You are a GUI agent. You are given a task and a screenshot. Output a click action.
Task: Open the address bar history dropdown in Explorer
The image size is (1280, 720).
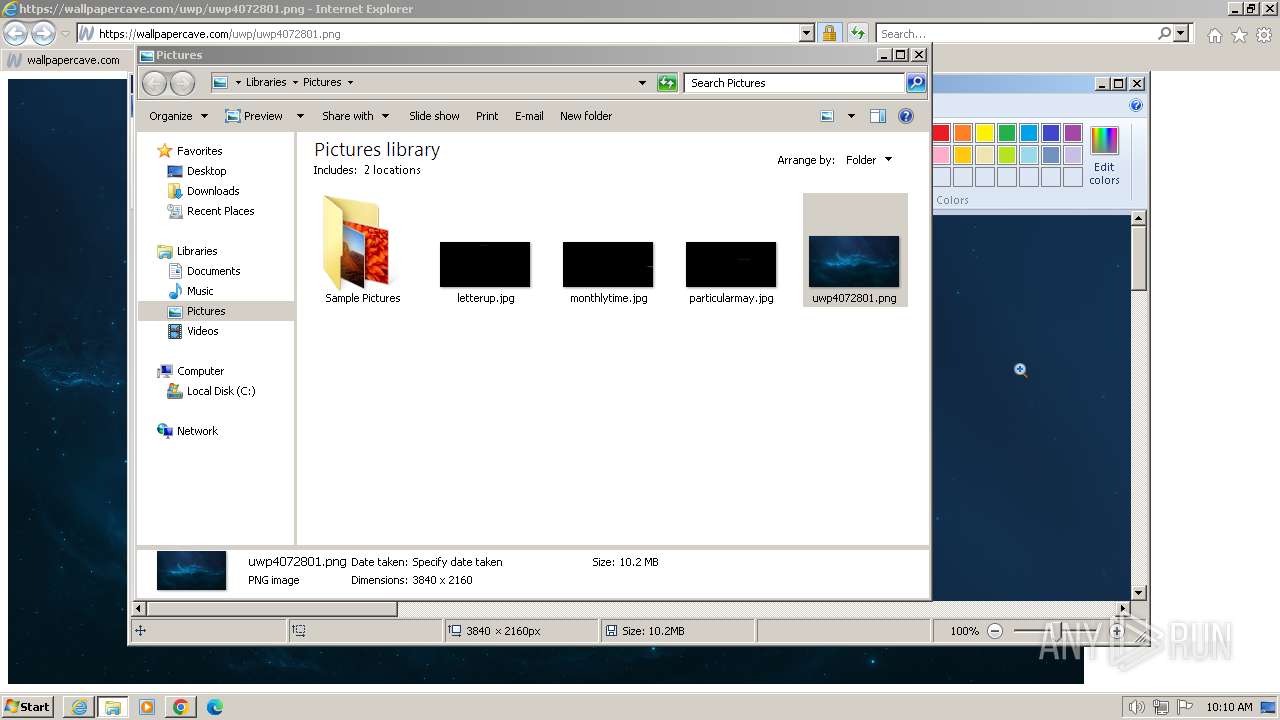coord(642,83)
